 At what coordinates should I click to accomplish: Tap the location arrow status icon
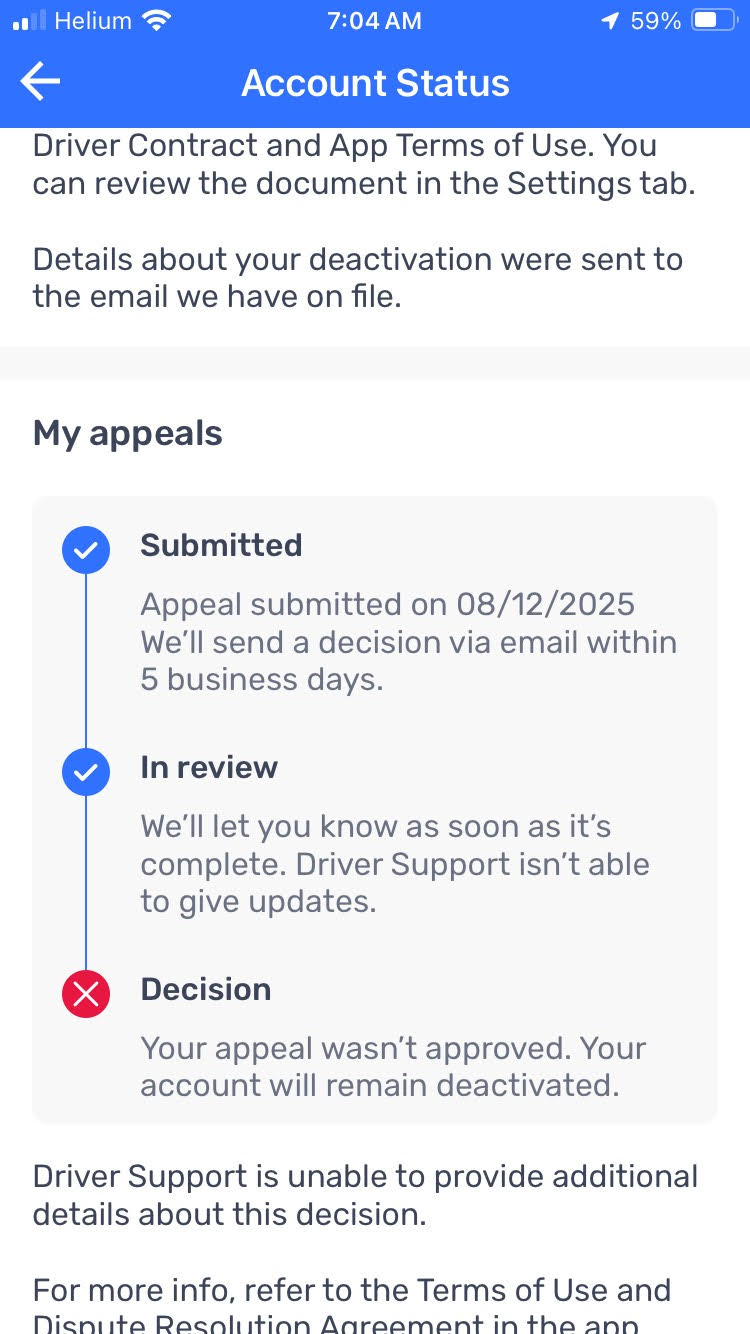tap(609, 21)
